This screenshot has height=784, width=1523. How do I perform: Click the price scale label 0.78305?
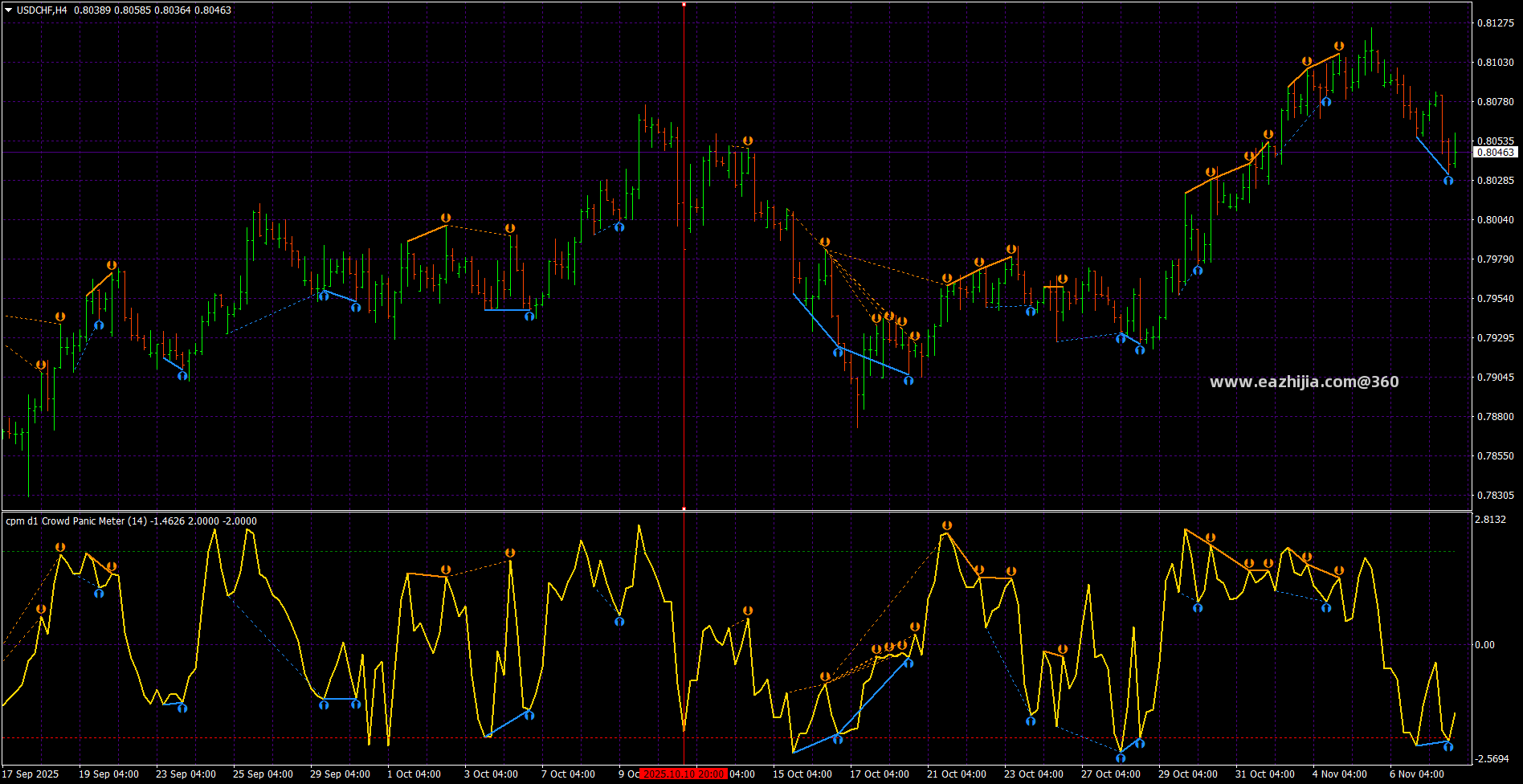pyautogui.click(x=1496, y=496)
